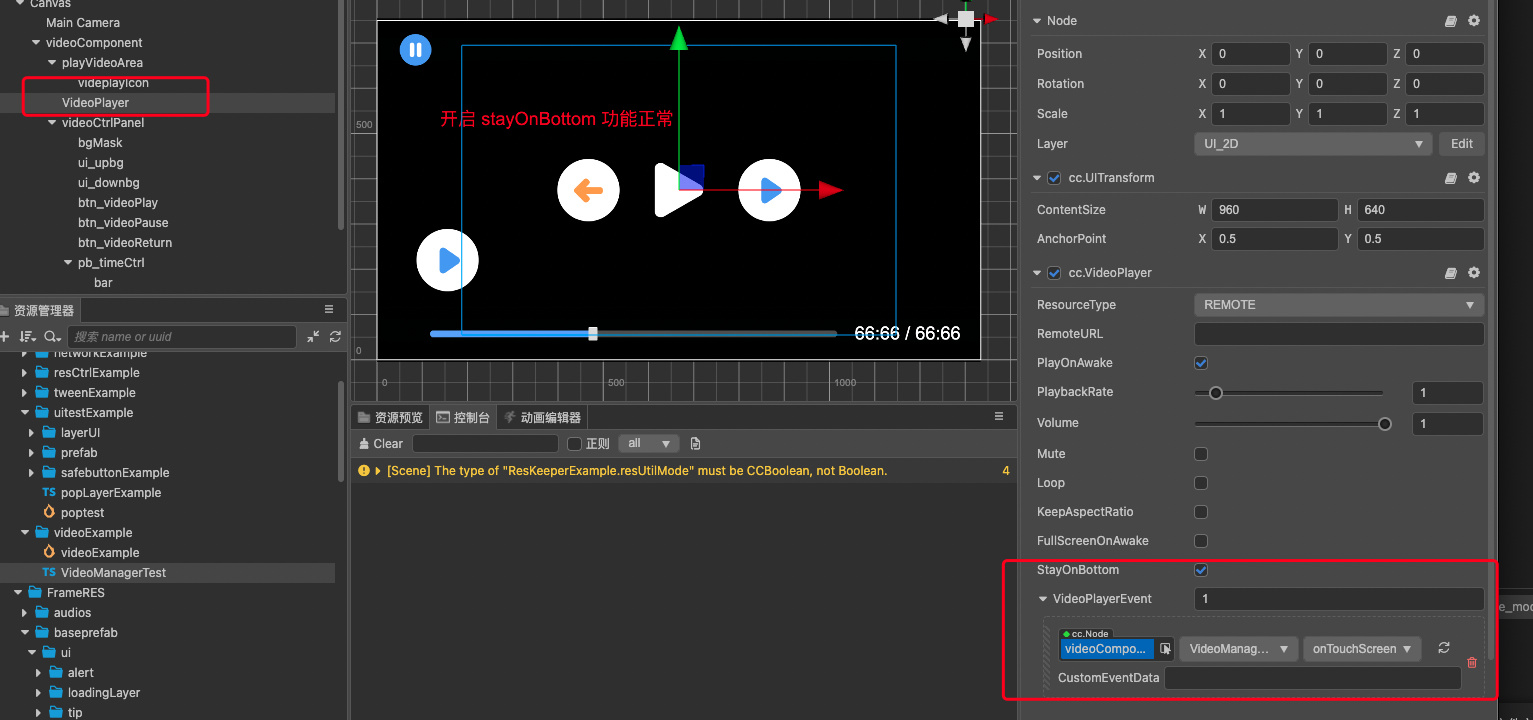The image size is (1533, 720).
Task: Open the ResourceType REMOTE dropdown
Action: (x=1339, y=305)
